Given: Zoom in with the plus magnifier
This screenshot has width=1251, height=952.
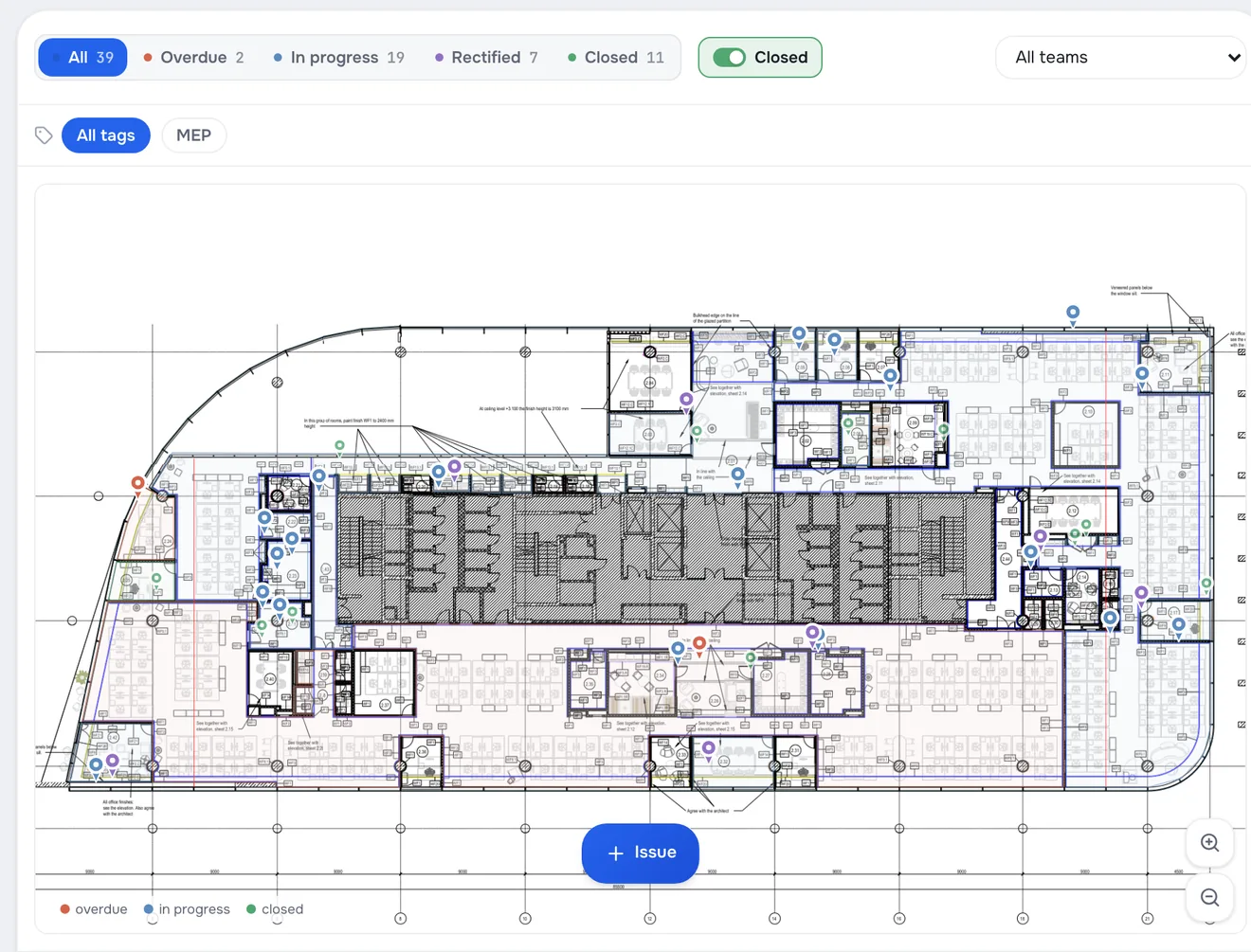Looking at the screenshot, I should click(x=1209, y=843).
